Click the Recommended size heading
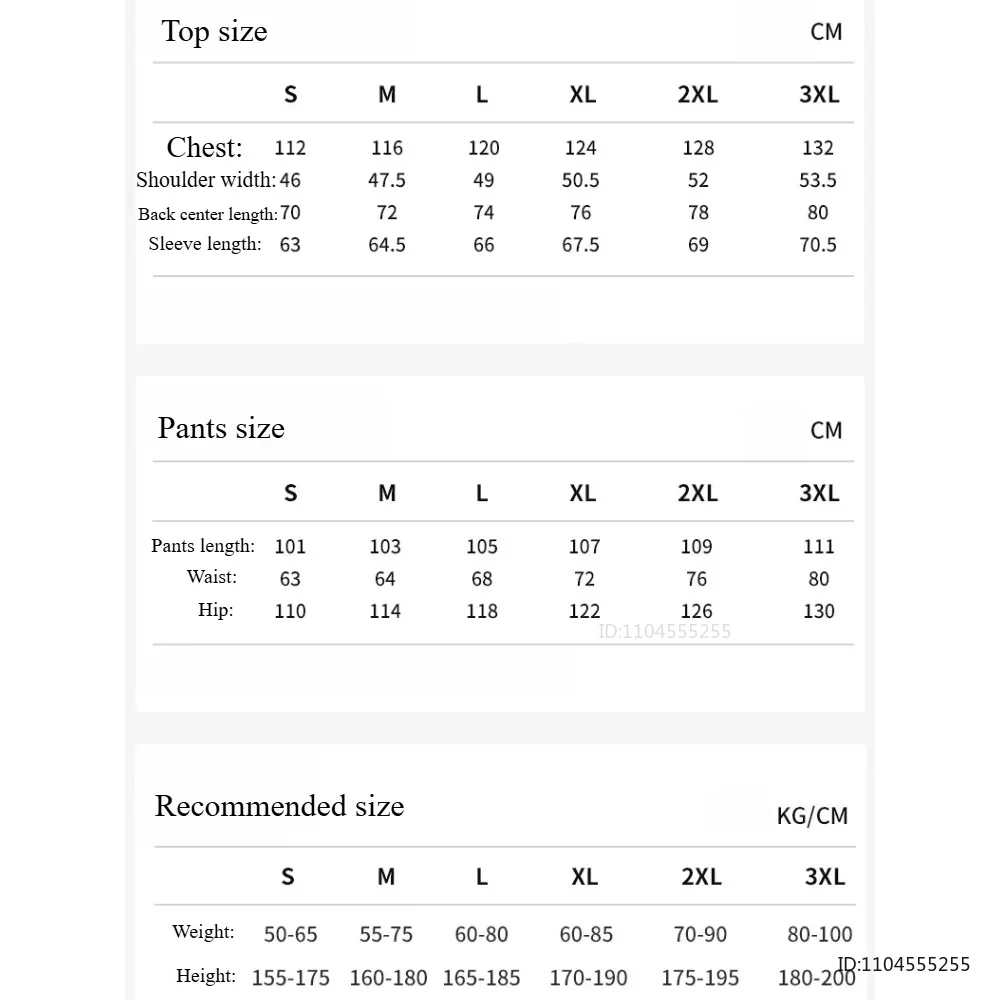The image size is (1000, 1000). pyautogui.click(x=279, y=806)
